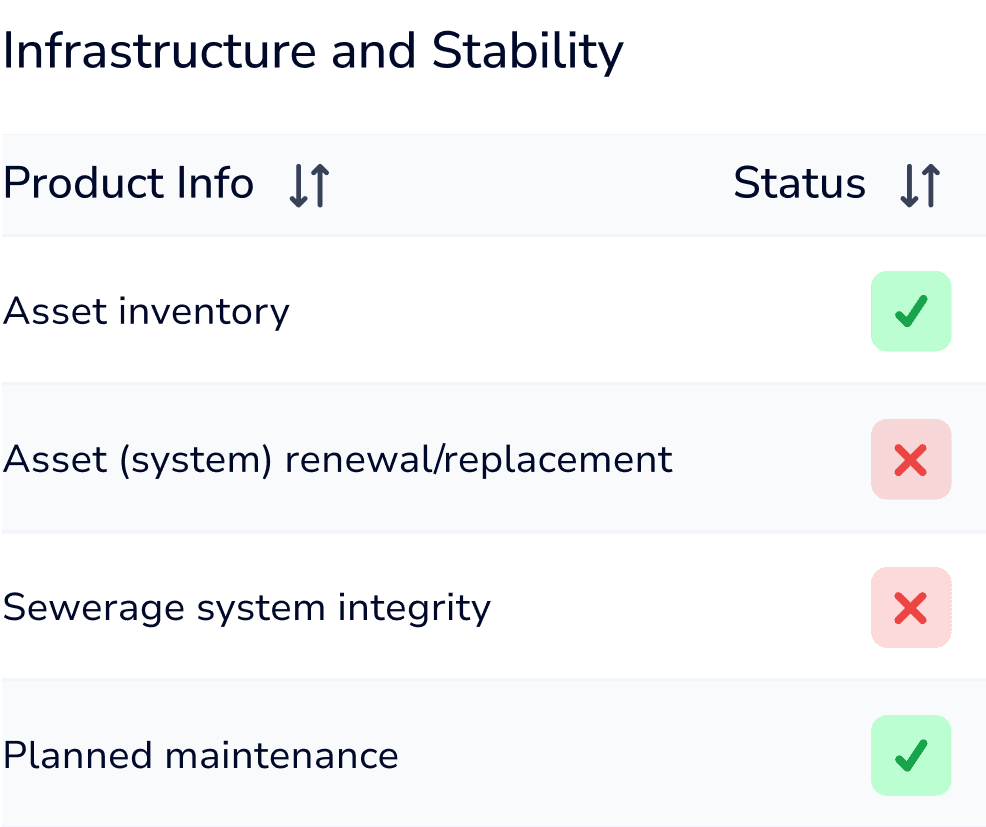Click empty space in table header row
The height and width of the screenshot is (827, 986).
point(530,186)
